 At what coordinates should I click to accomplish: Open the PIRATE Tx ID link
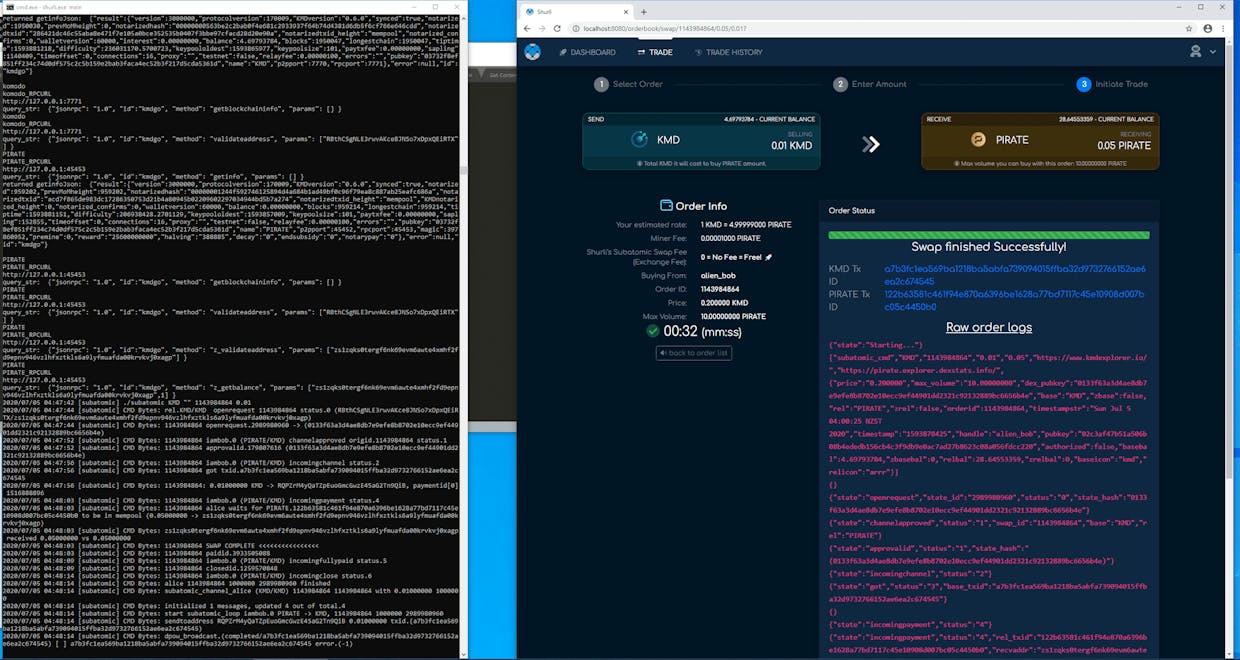pos(1015,300)
